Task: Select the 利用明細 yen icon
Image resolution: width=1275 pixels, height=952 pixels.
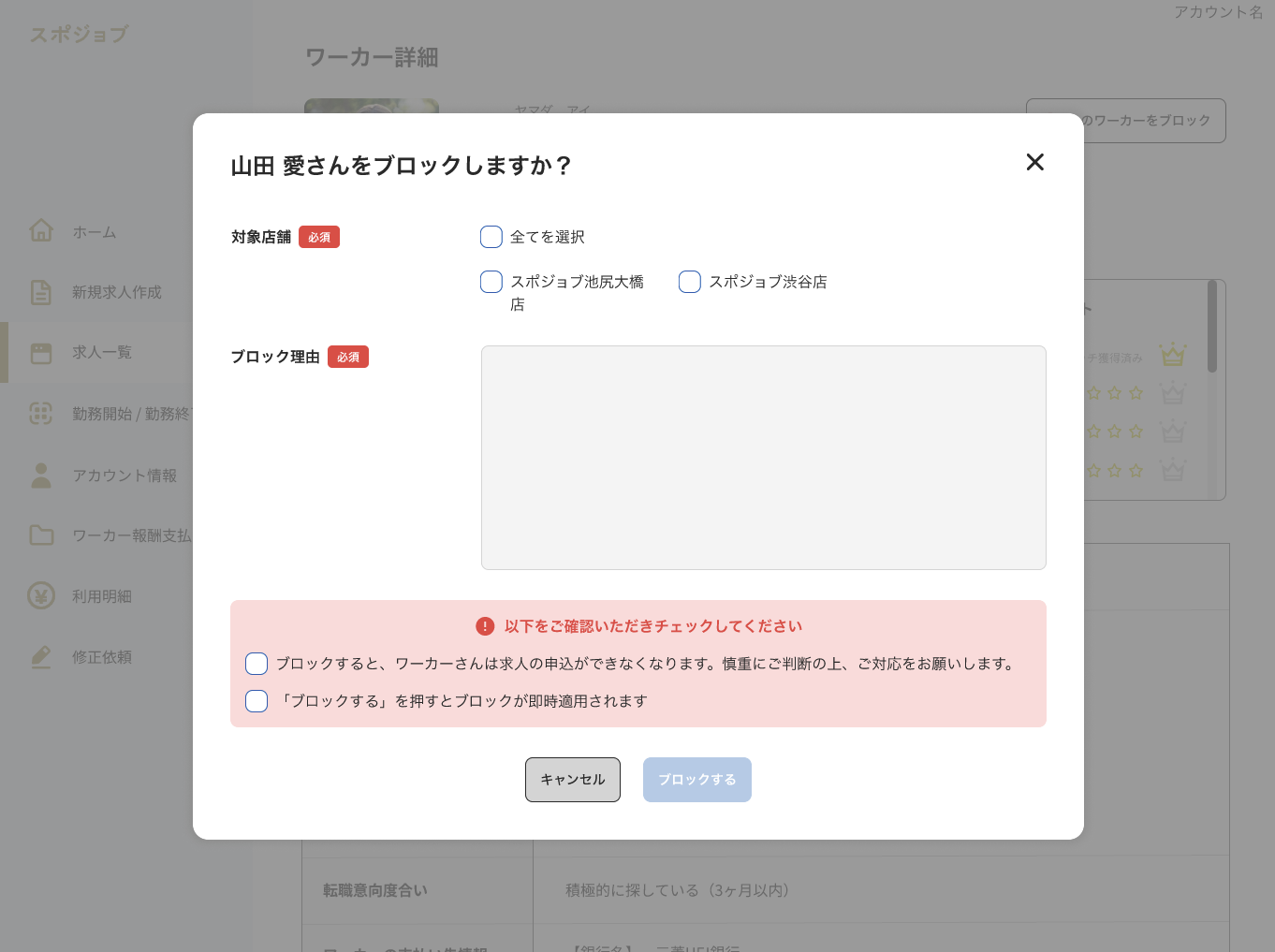Action: pyautogui.click(x=41, y=595)
